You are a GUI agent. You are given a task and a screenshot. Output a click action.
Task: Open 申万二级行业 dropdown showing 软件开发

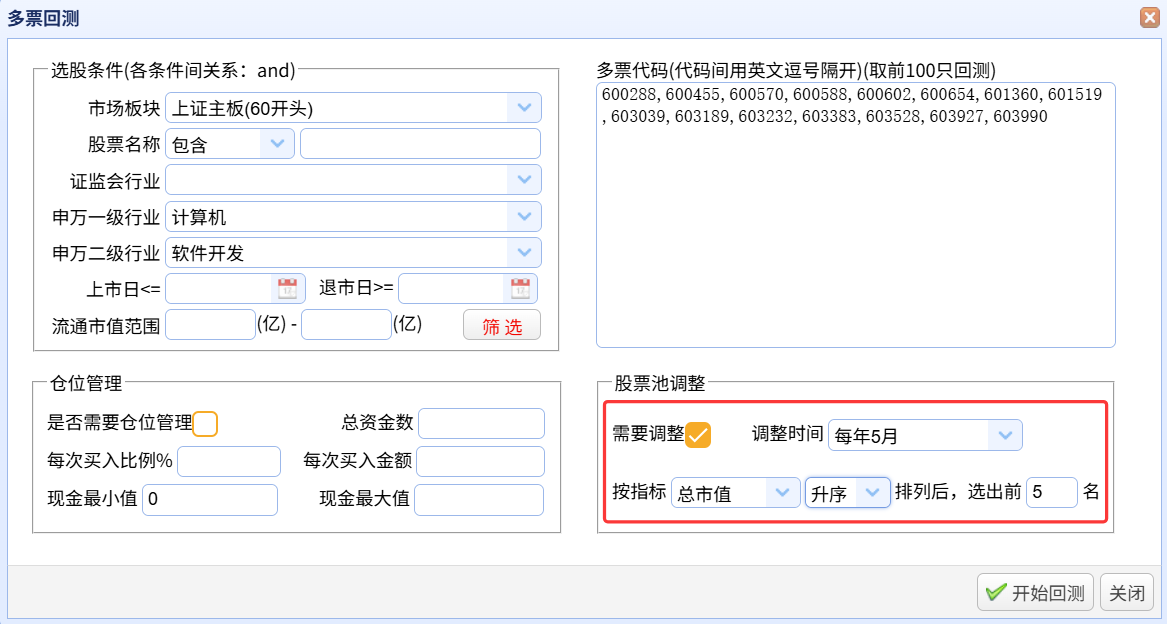354,252
